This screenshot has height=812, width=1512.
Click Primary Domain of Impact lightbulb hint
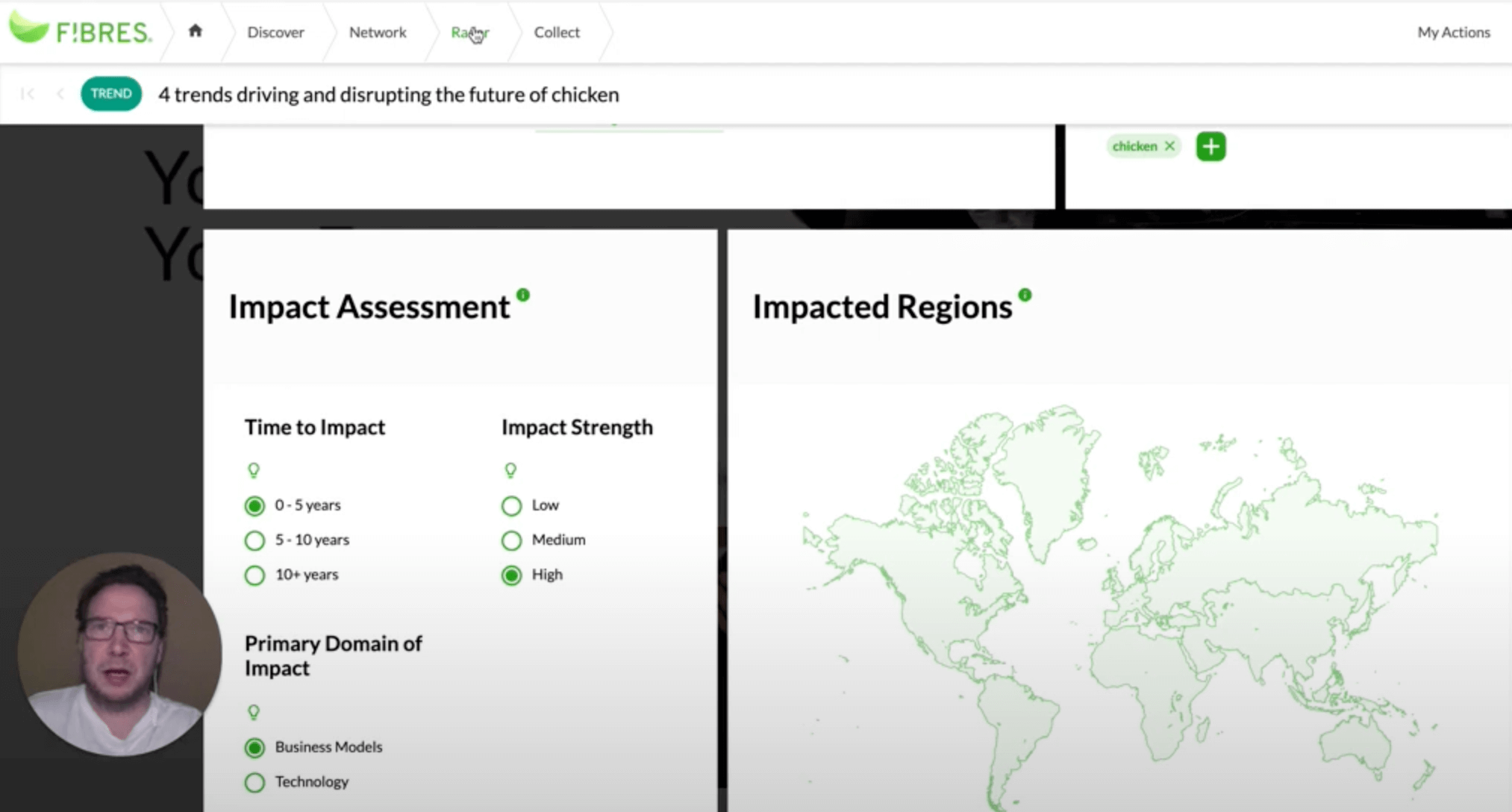click(254, 712)
